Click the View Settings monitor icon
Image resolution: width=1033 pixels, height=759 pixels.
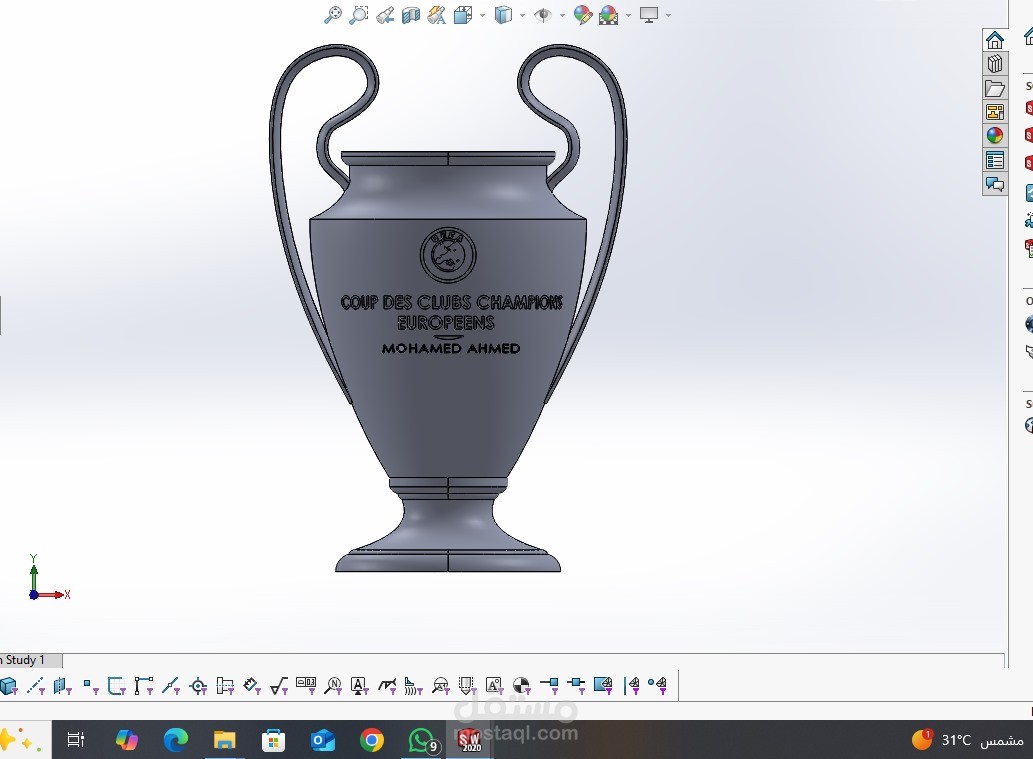[649, 14]
